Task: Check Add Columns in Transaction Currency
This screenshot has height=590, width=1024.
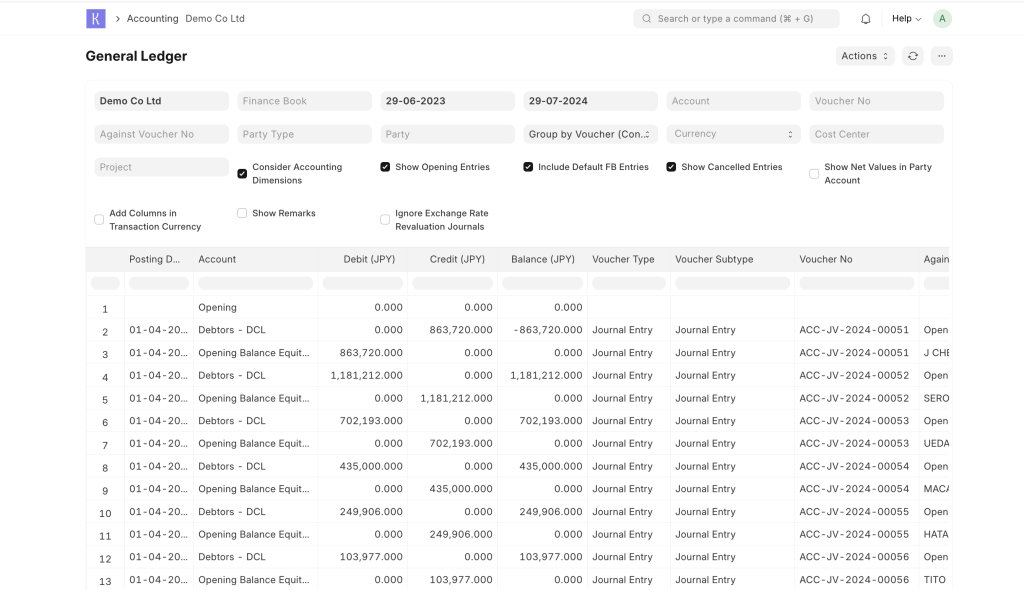Action: point(99,220)
